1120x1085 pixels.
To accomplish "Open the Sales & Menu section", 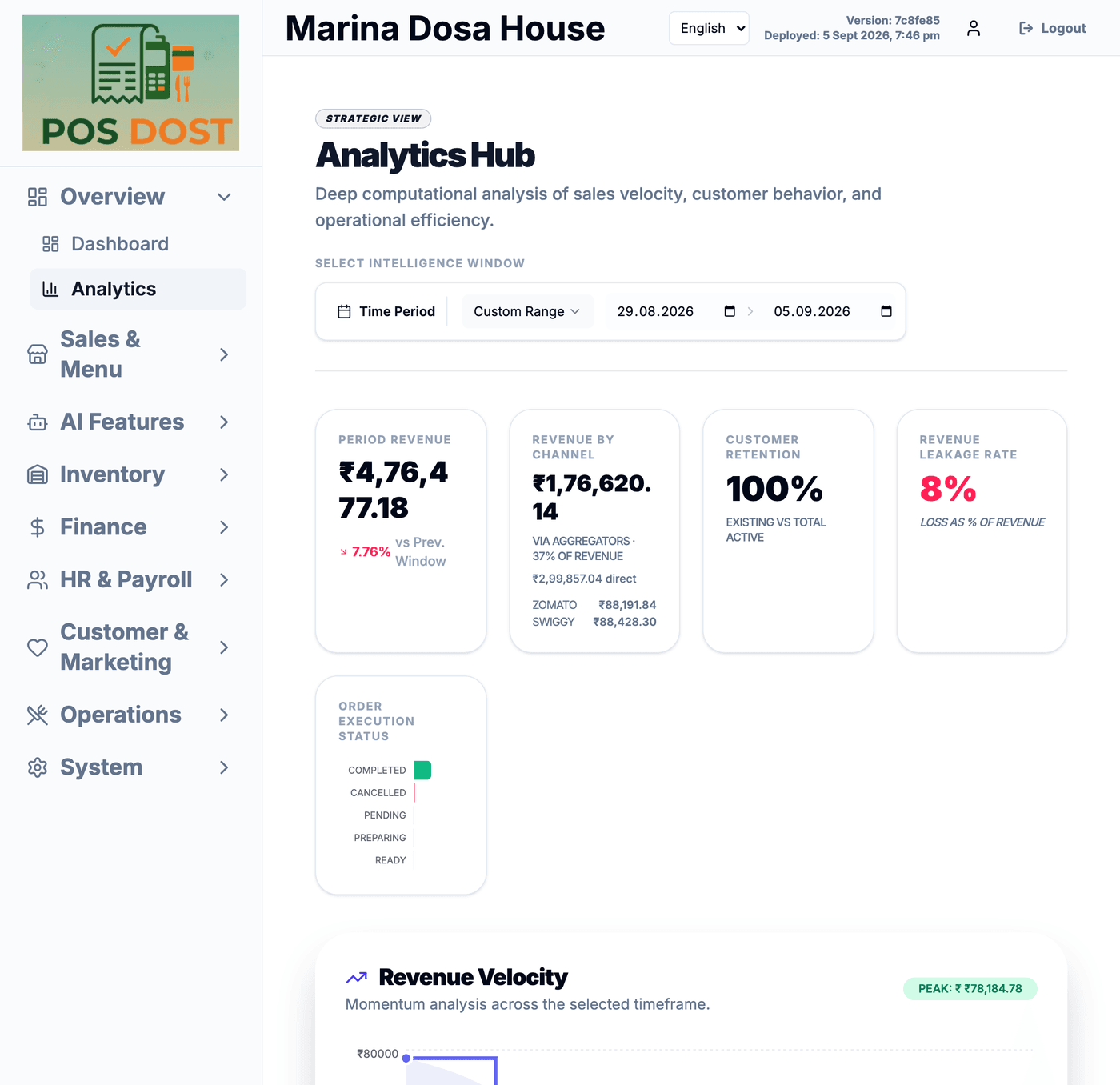I will click(130, 354).
